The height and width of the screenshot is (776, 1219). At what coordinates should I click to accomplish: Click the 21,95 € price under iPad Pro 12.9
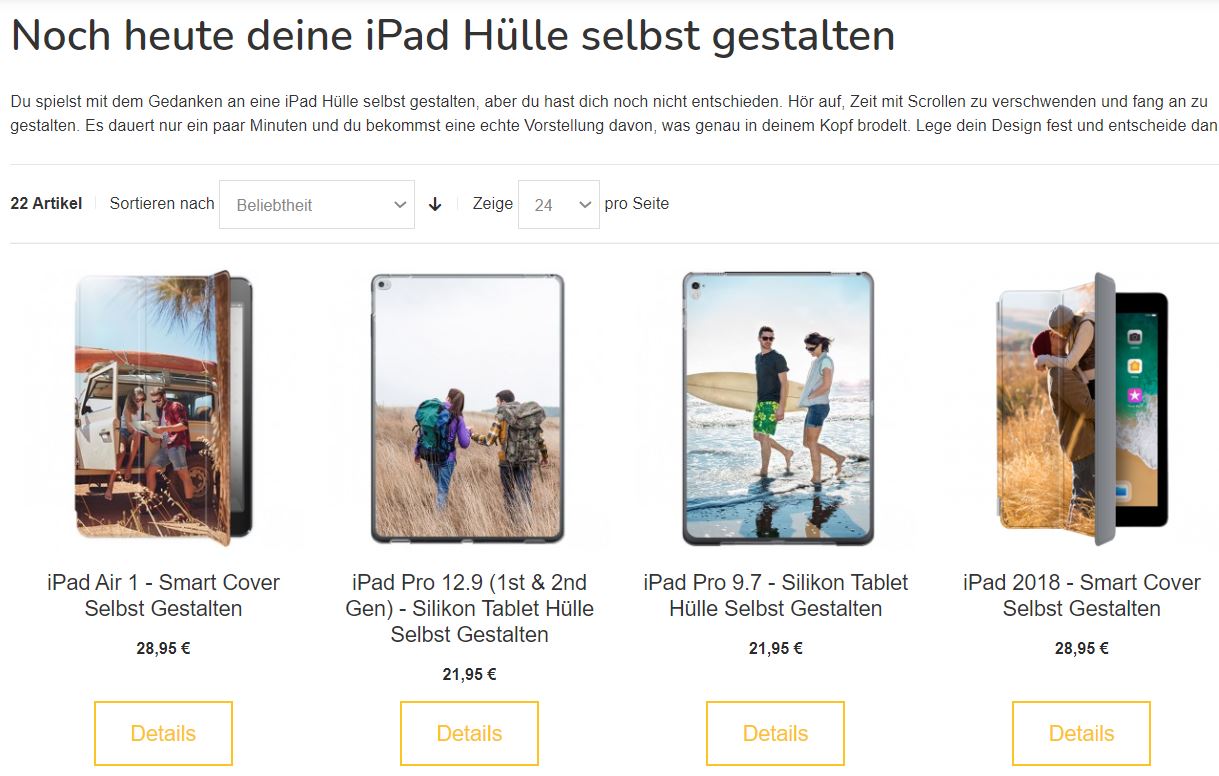click(x=469, y=674)
